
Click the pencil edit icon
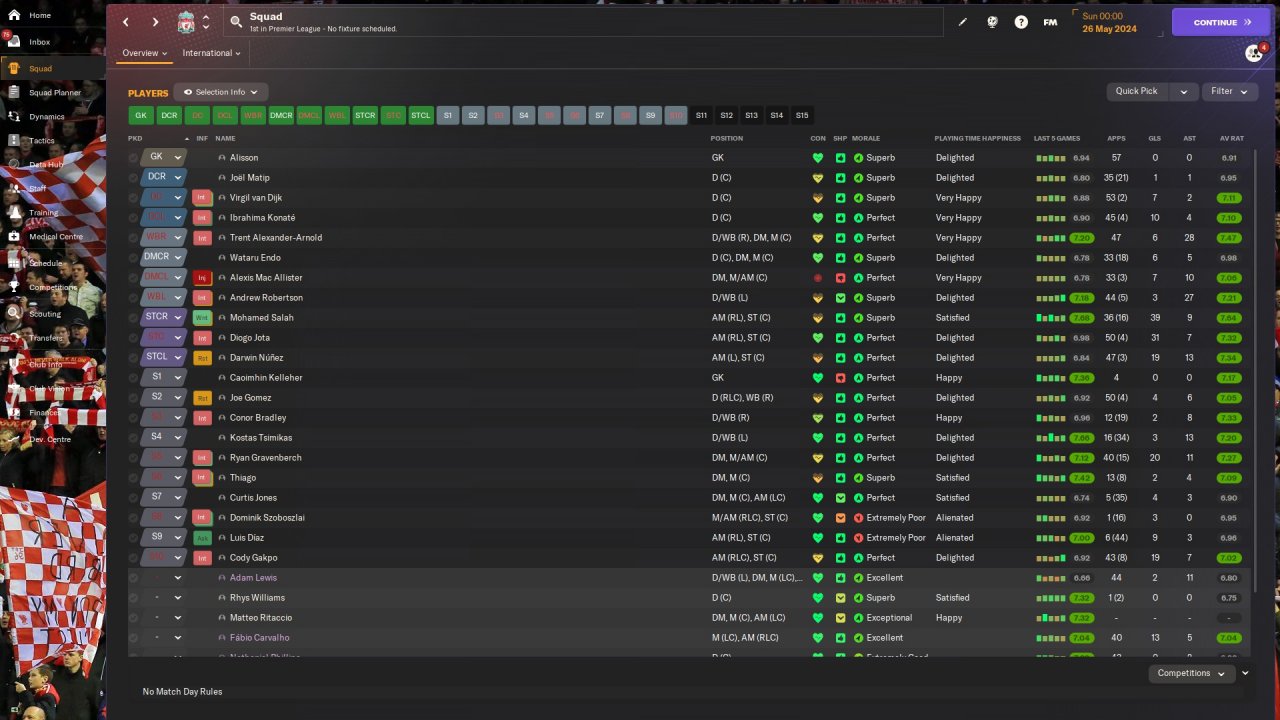pos(963,22)
